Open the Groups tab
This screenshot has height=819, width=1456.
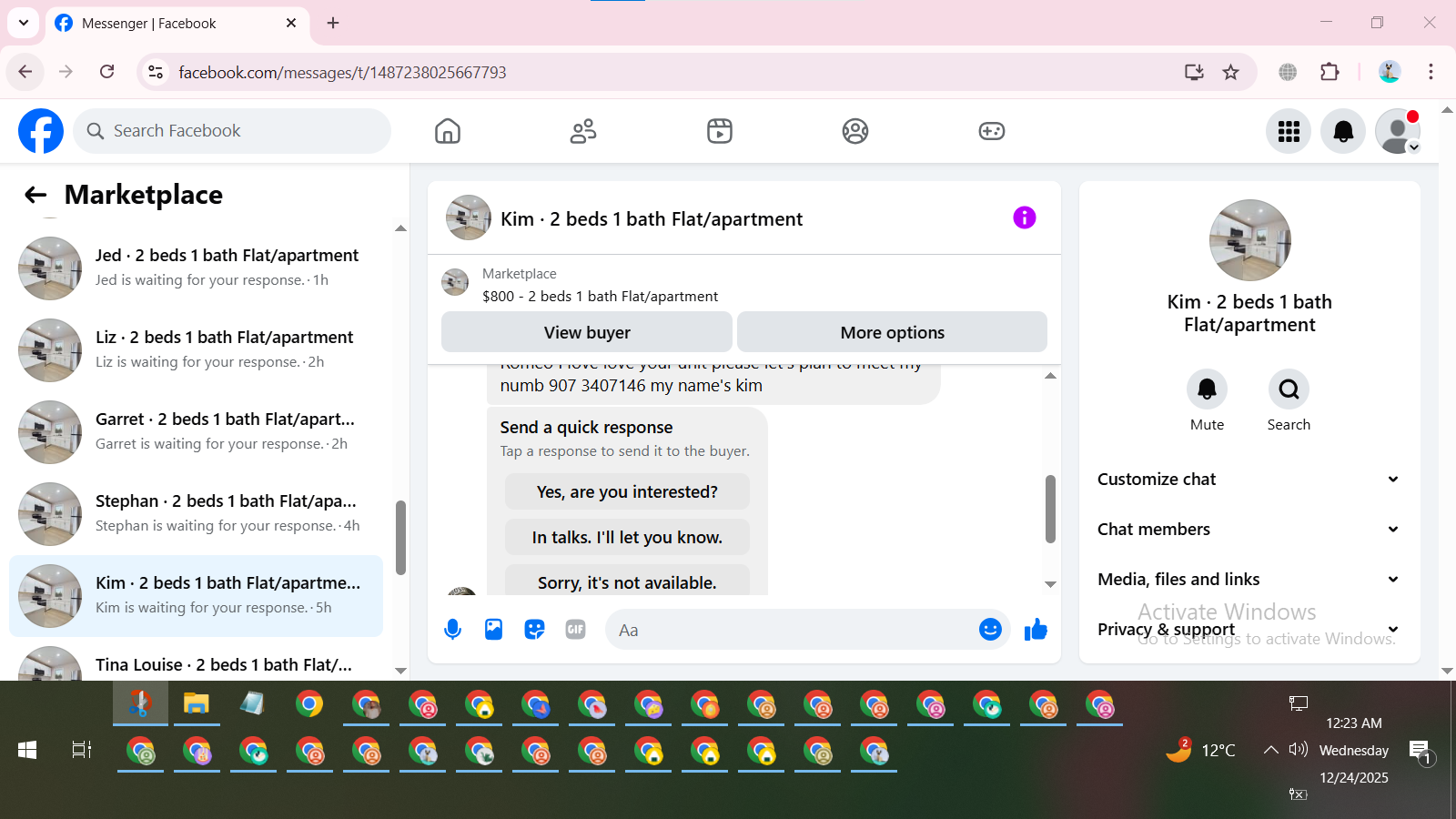[855, 131]
